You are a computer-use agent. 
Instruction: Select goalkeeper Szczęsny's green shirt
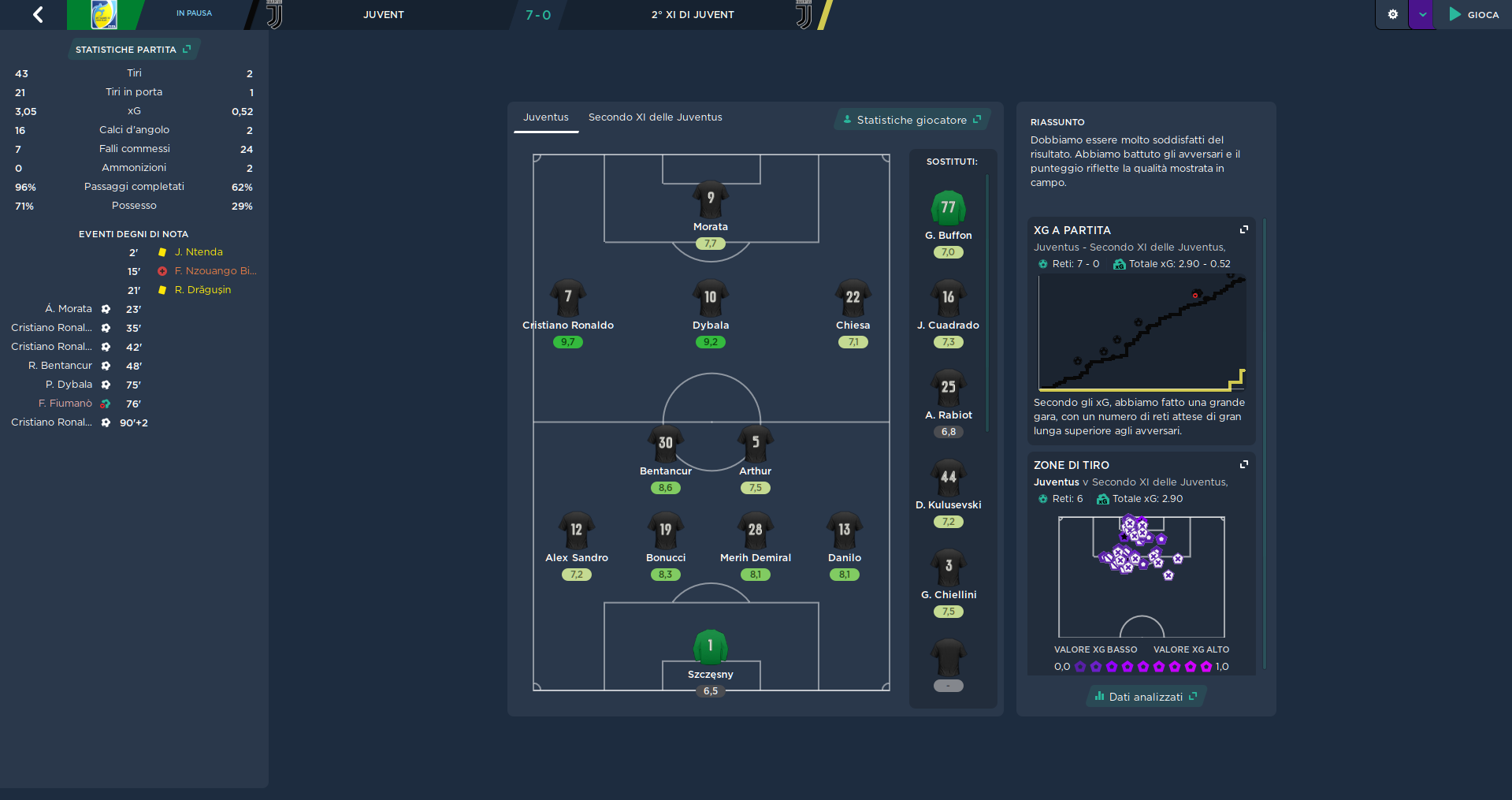[711, 647]
